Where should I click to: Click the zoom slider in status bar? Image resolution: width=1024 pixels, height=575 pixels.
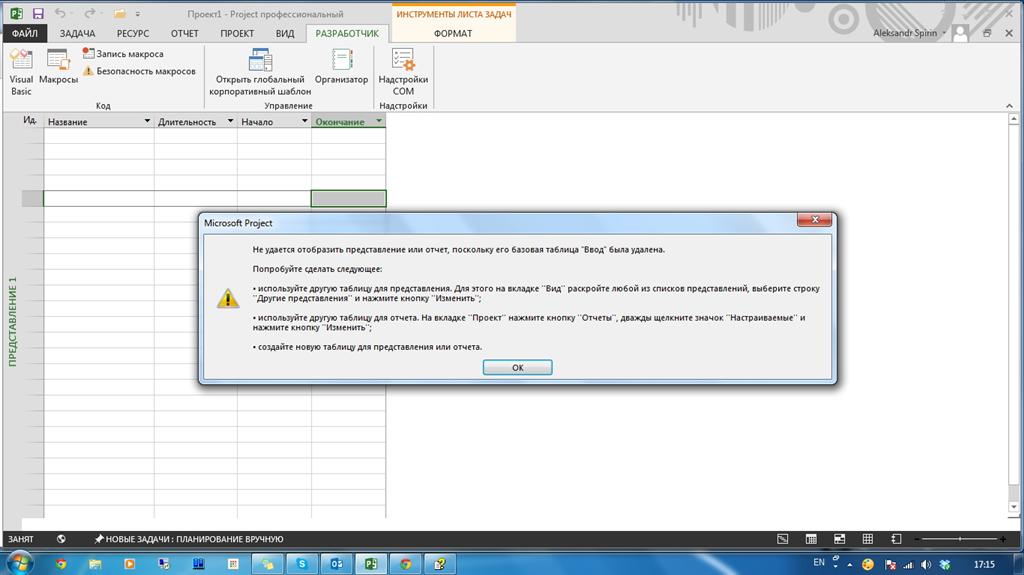[960, 539]
